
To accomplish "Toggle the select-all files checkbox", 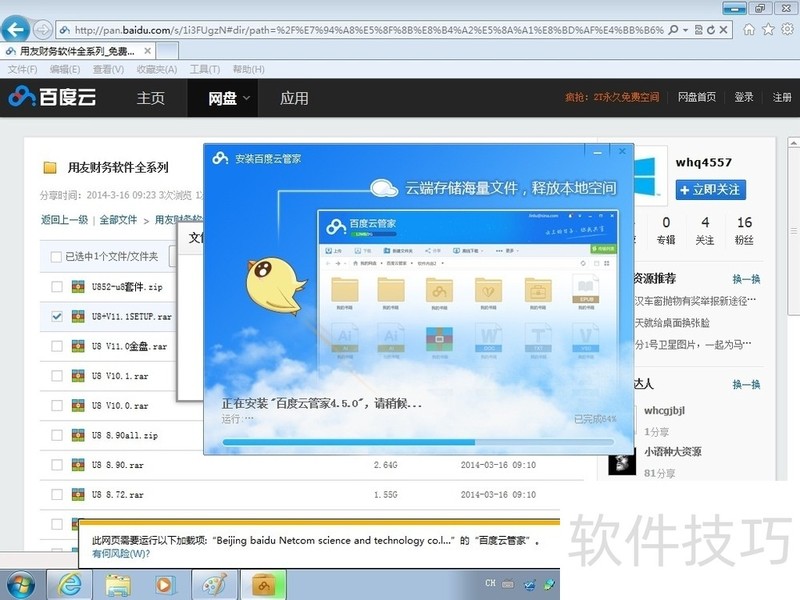I will (57, 257).
